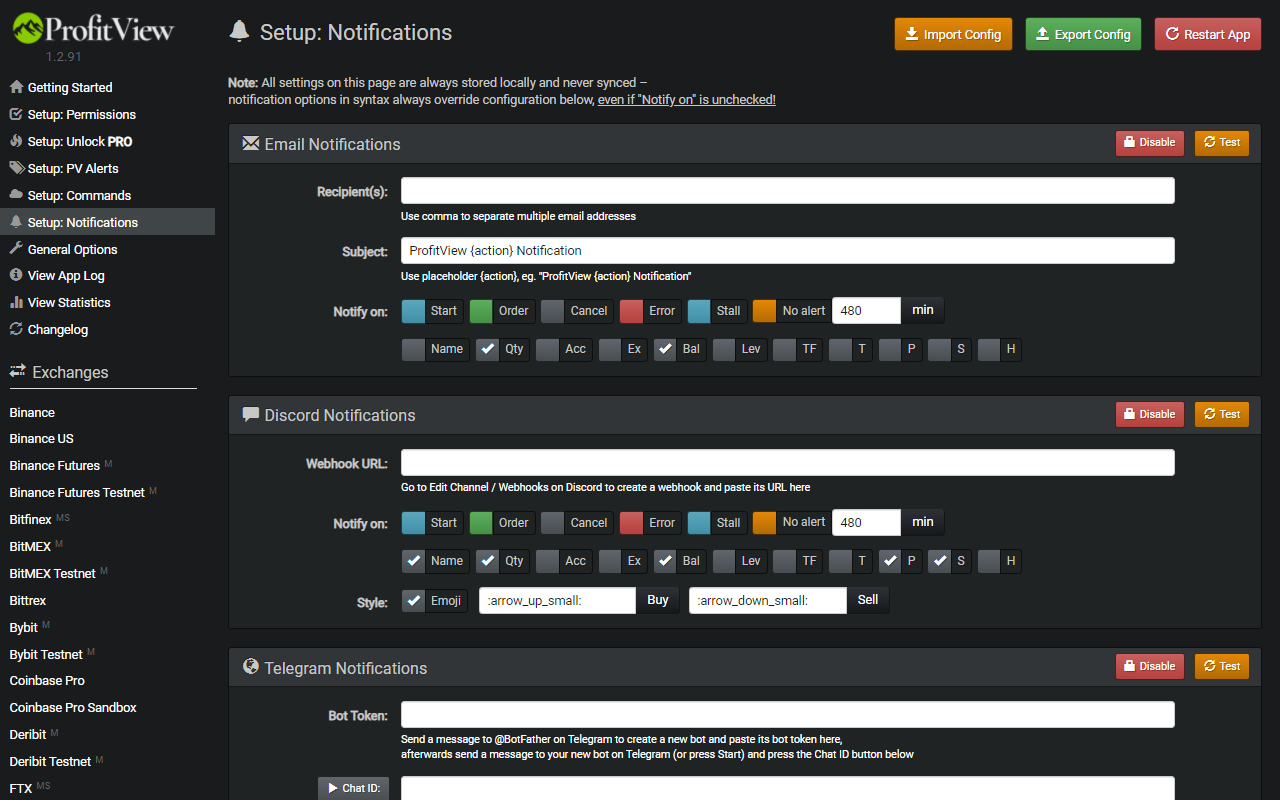
Task: Disable the Discord 'Emoji' style checkbox
Action: pos(414,601)
